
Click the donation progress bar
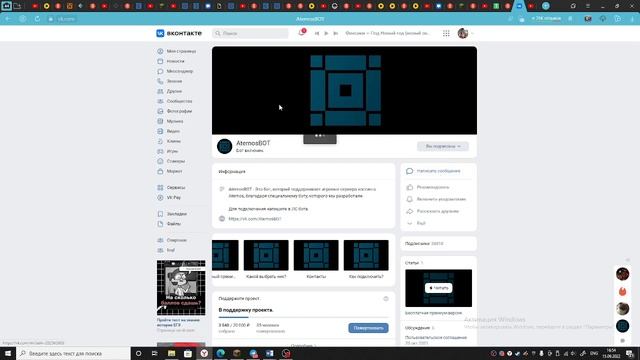click(x=303, y=317)
